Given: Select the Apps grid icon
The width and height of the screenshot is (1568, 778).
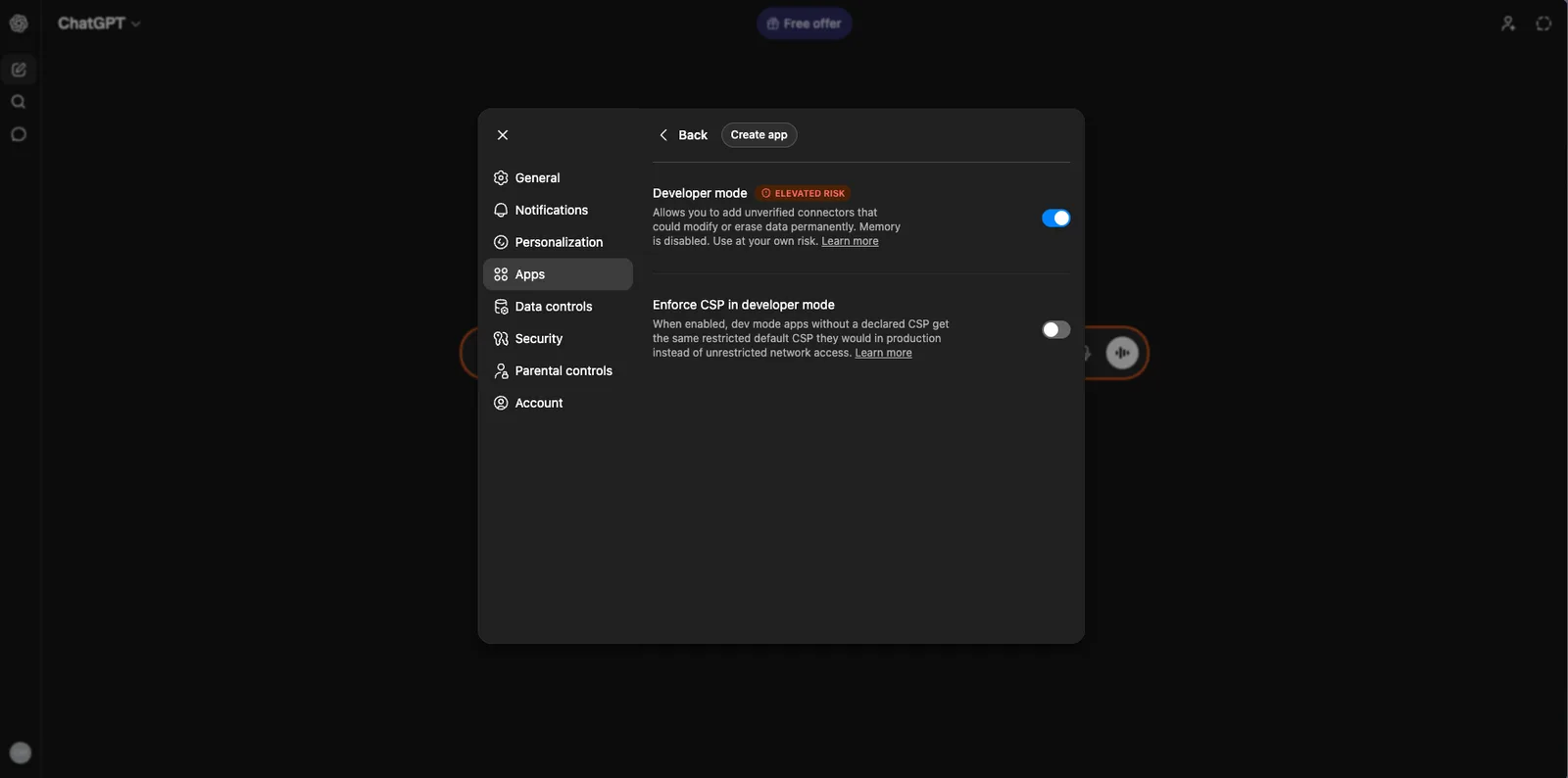Looking at the screenshot, I should (501, 274).
